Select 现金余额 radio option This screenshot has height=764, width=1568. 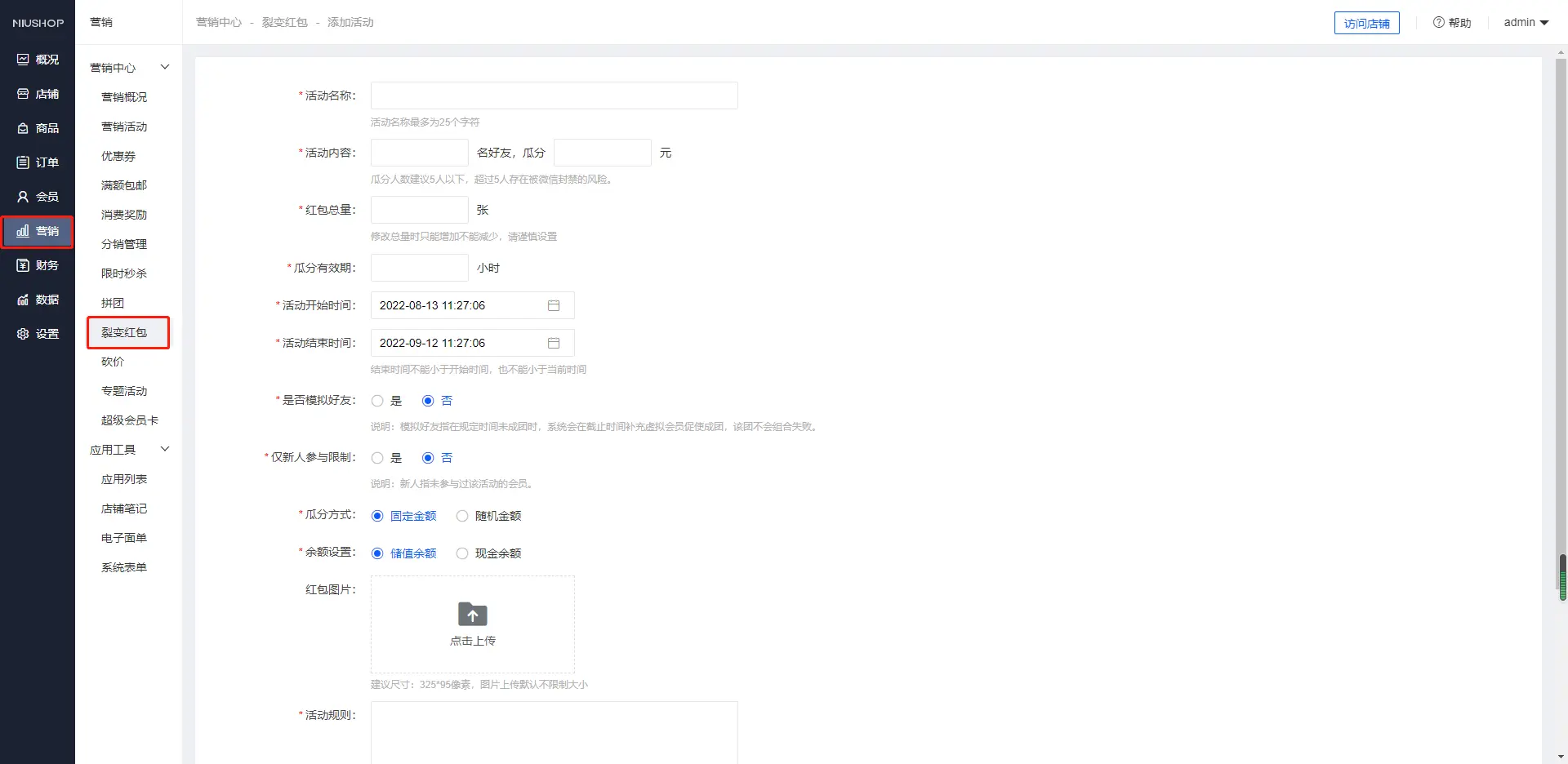pos(462,553)
